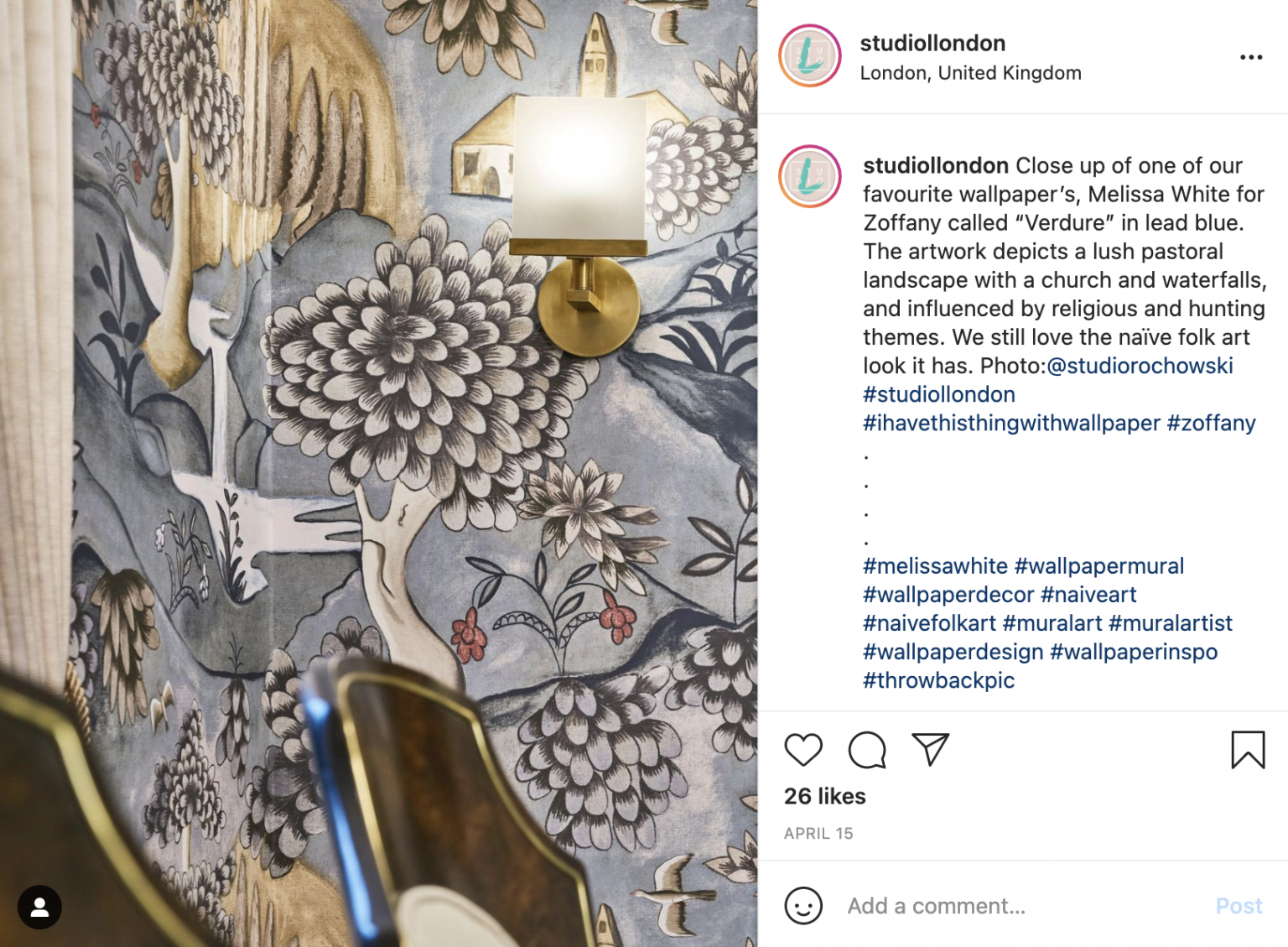The width and height of the screenshot is (1288, 947).
Task: Open #ihavethisthingwithwallpaper hashtag
Action: pyautogui.click(x=1011, y=423)
